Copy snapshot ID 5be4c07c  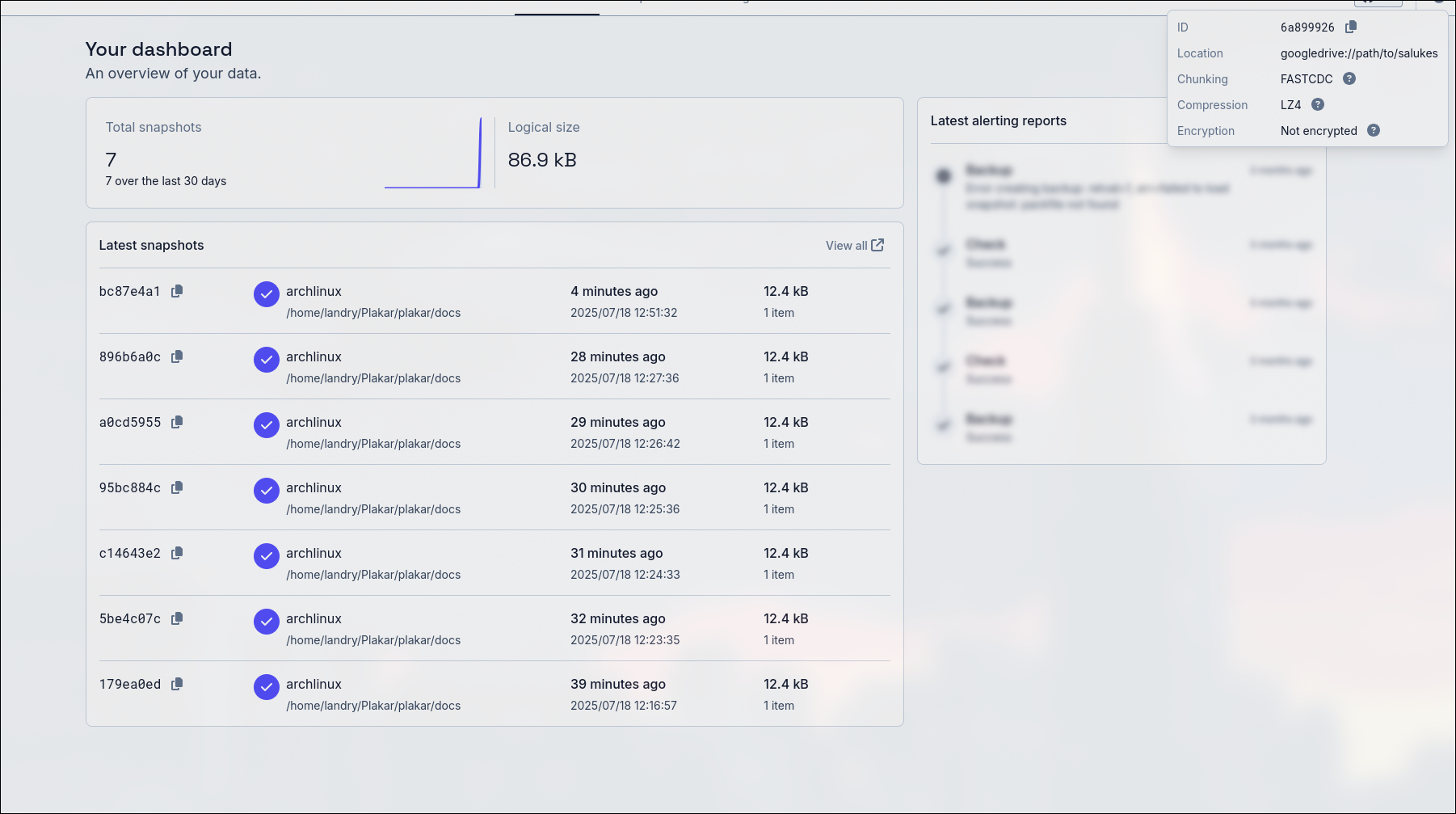[177, 618]
